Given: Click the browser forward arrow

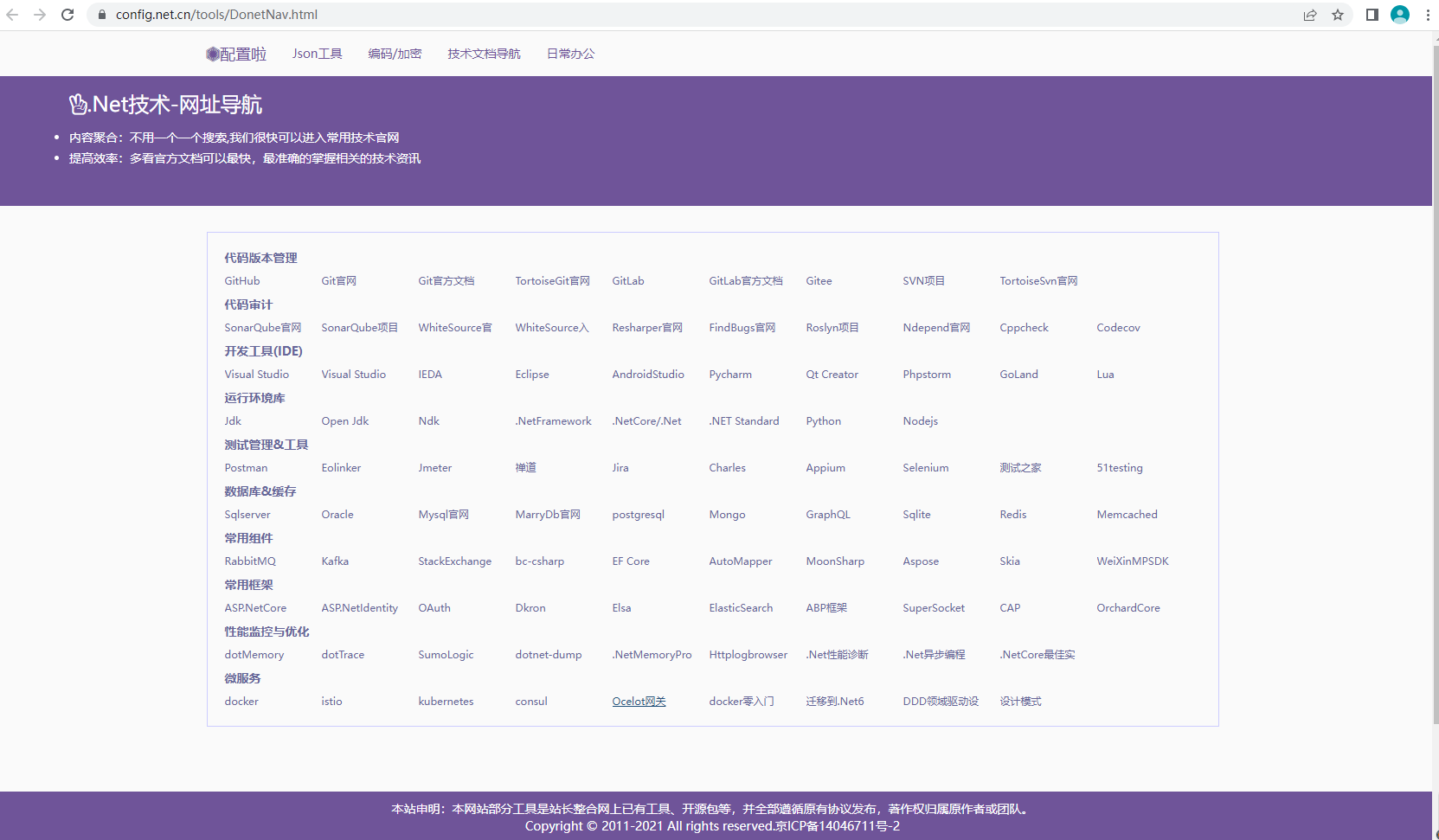Looking at the screenshot, I should 40,15.
